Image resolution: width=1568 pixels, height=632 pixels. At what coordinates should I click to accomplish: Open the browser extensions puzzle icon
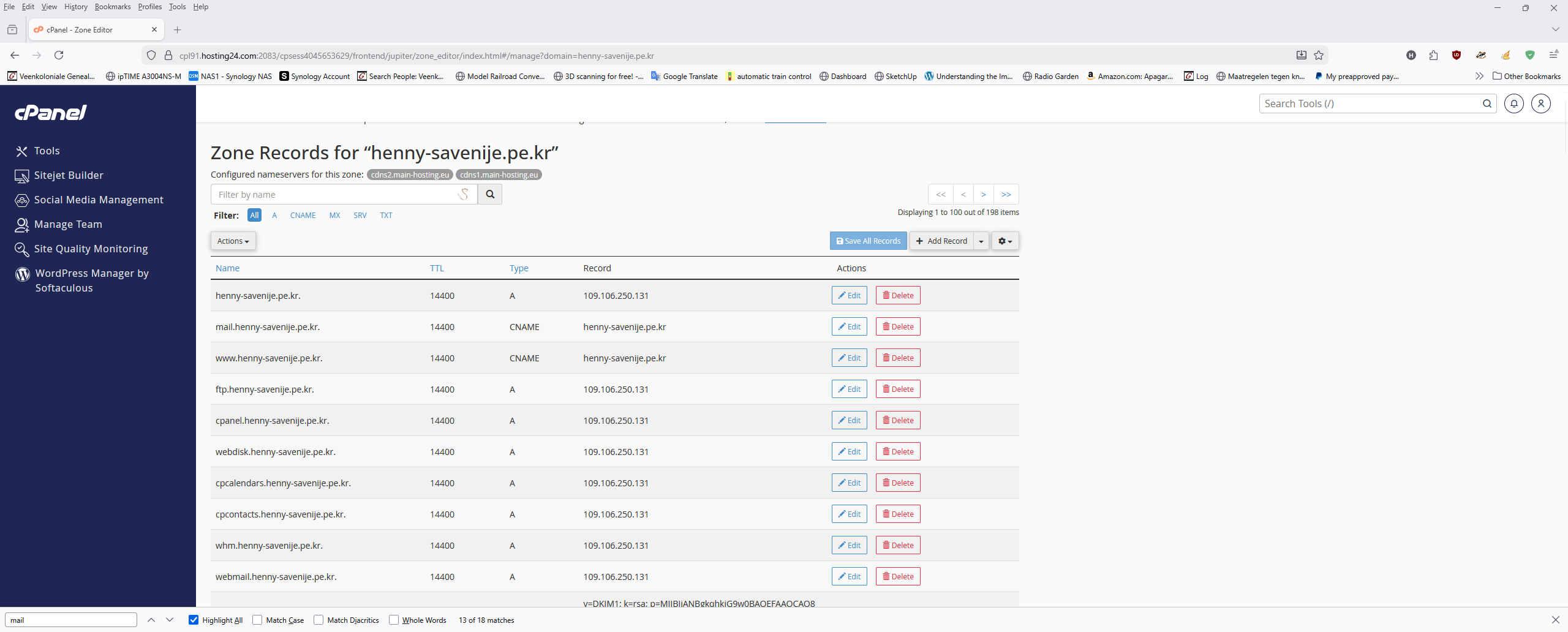[x=1433, y=55]
